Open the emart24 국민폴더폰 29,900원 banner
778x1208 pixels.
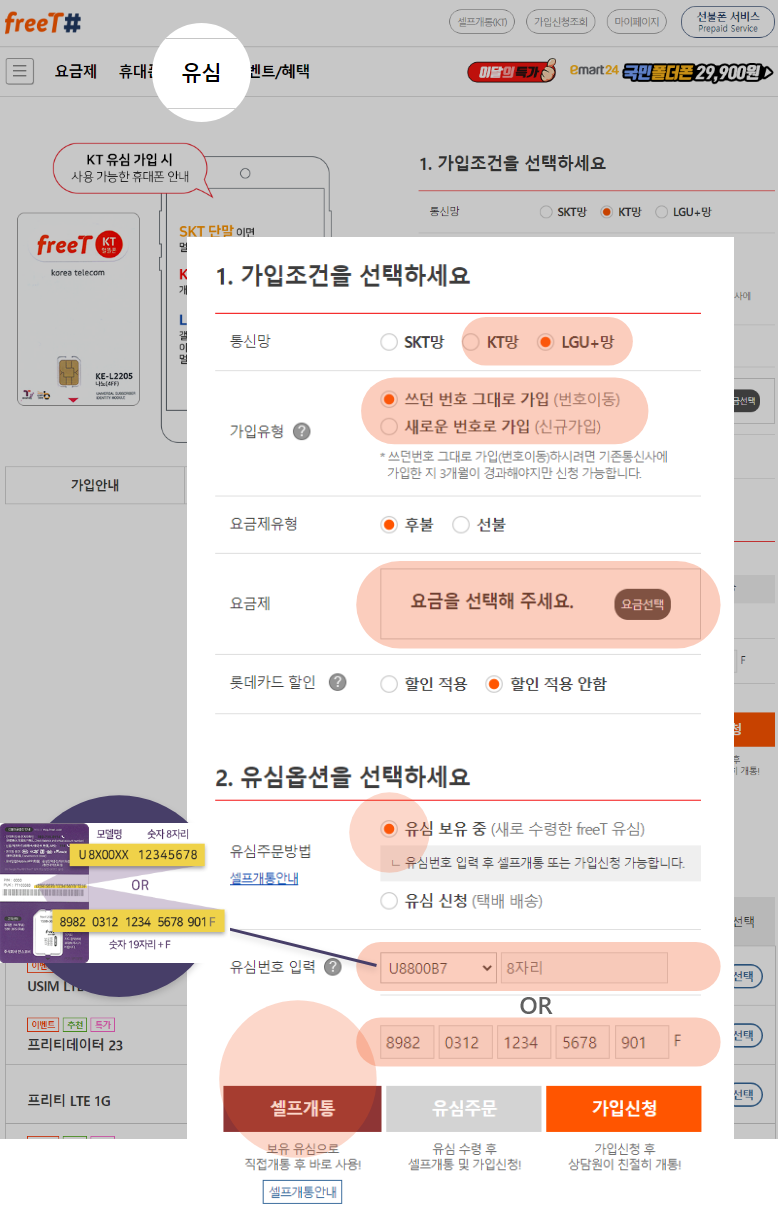coord(671,72)
